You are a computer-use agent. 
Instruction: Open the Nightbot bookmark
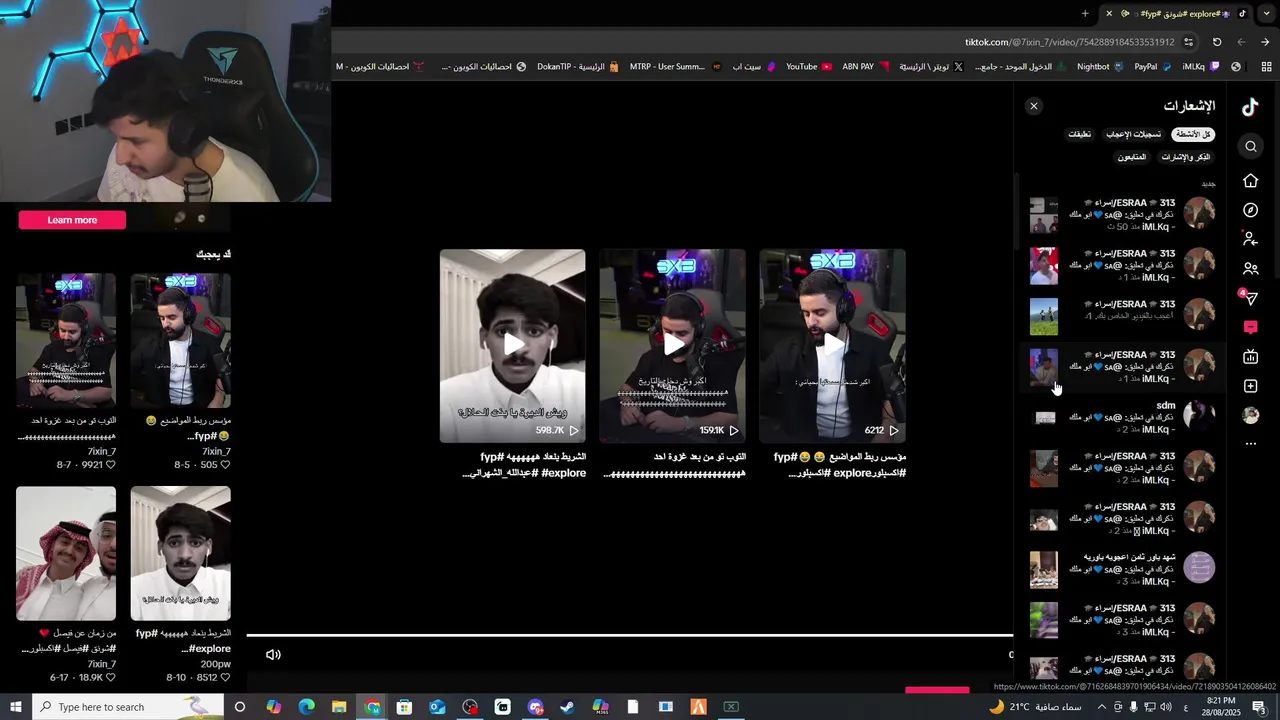(x=1100, y=67)
